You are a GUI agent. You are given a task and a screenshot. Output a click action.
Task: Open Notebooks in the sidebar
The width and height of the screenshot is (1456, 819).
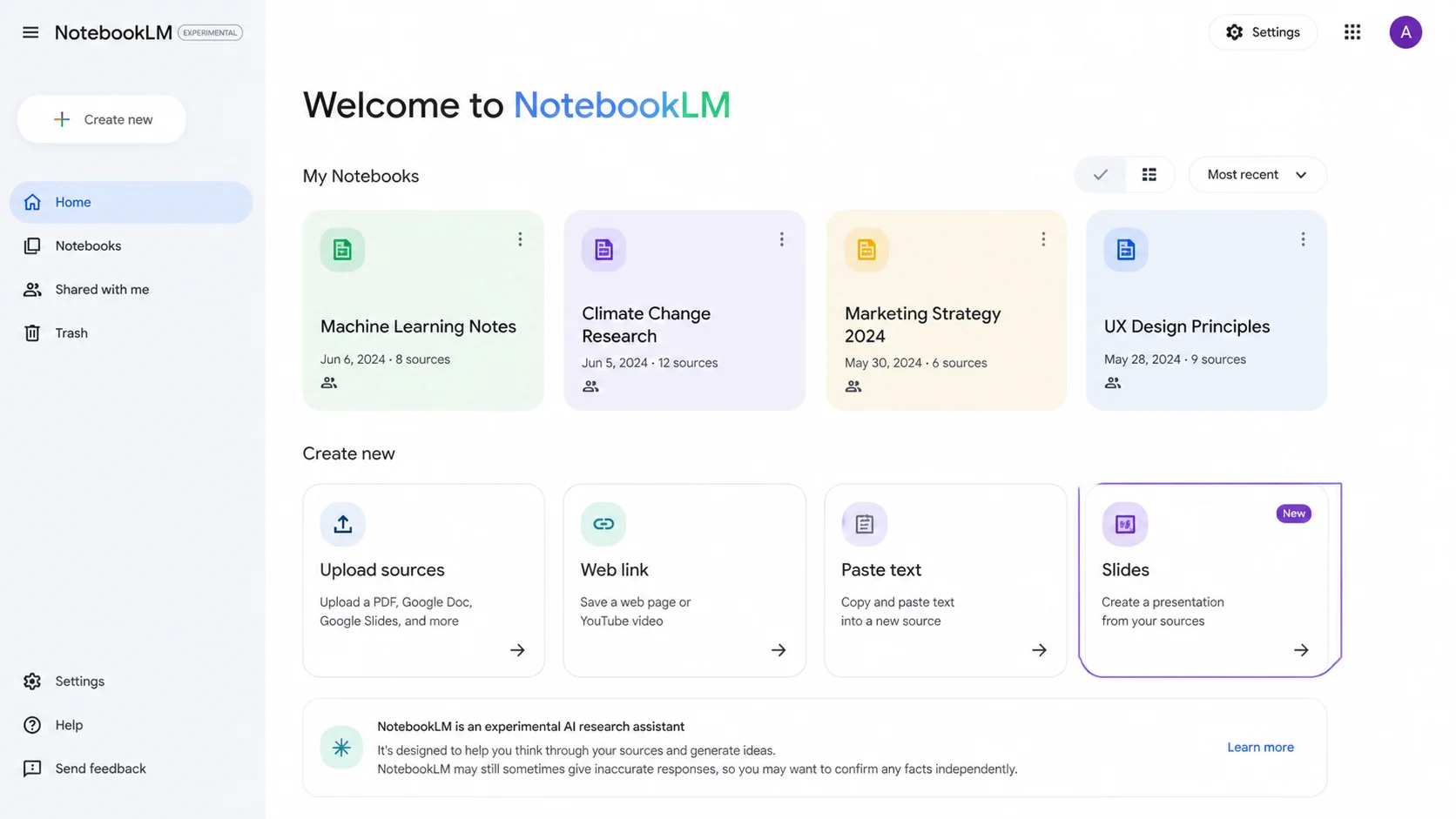[x=131, y=245]
